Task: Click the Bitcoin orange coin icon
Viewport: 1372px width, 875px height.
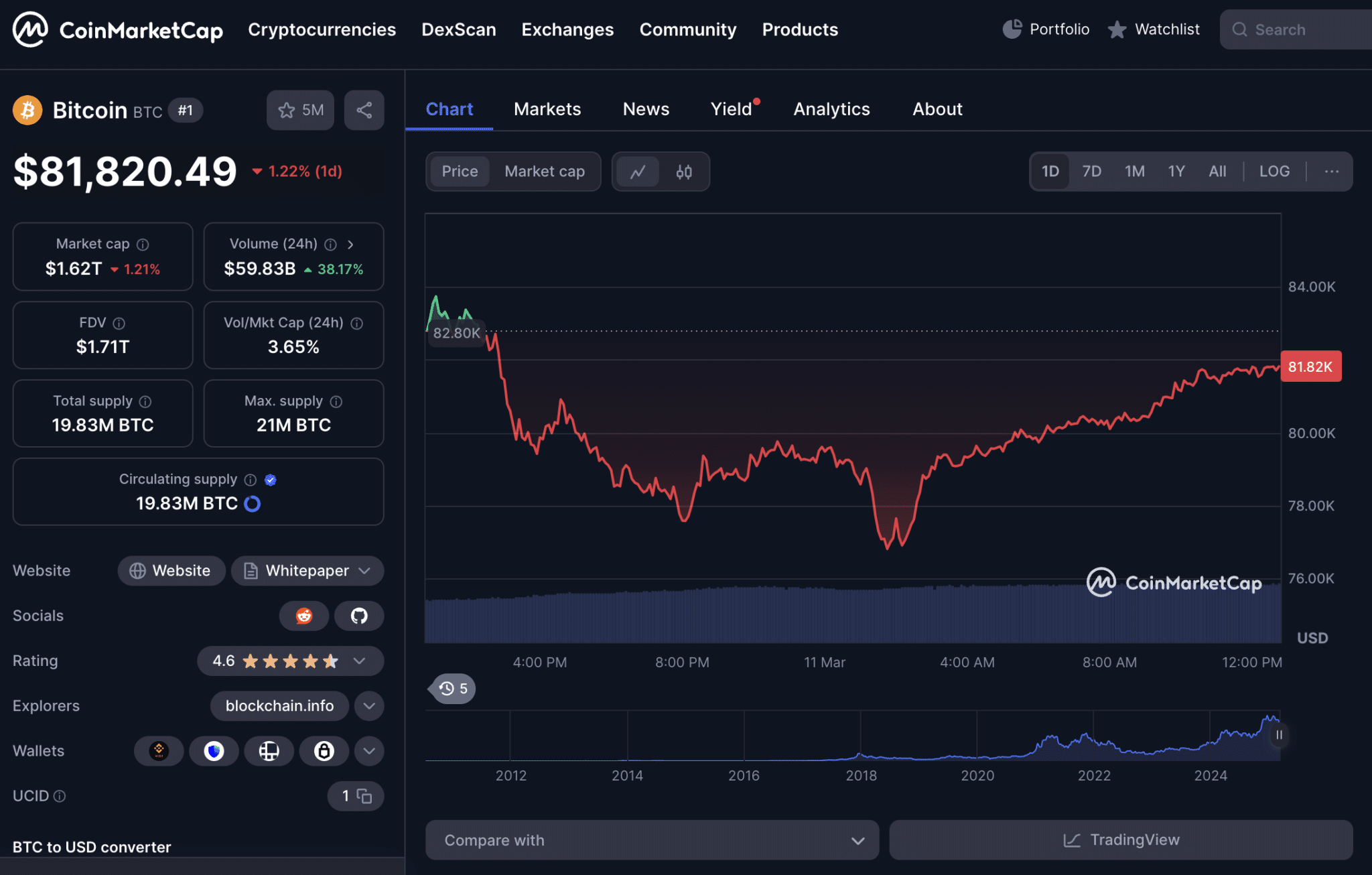Action: [27, 110]
